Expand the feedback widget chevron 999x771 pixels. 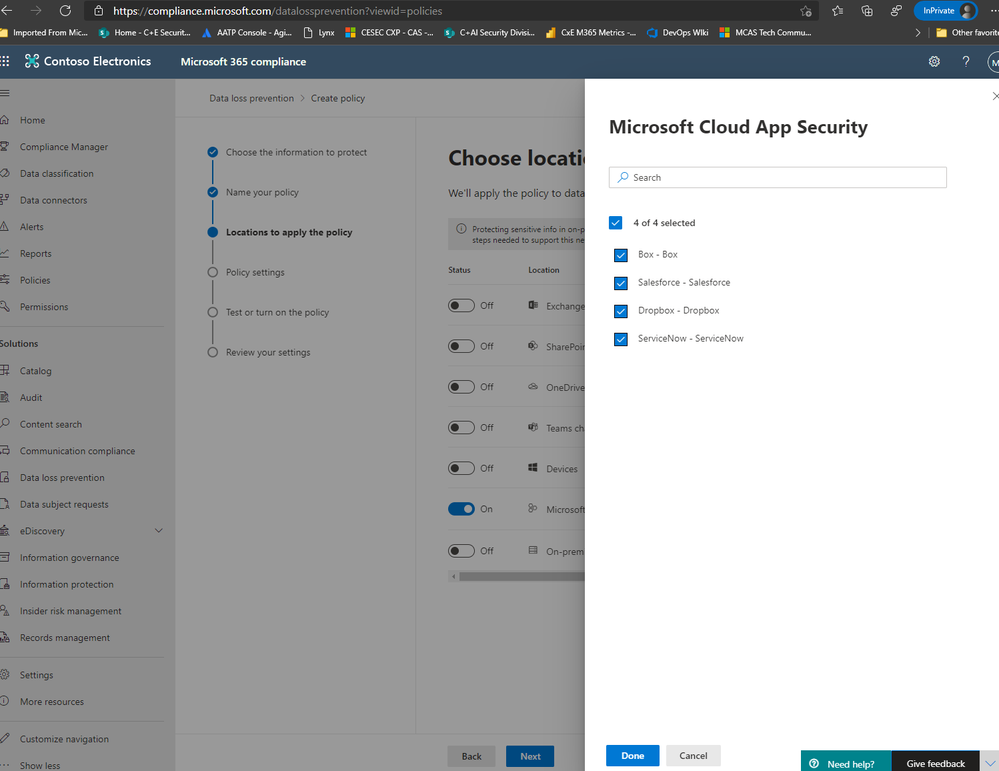[989, 763]
